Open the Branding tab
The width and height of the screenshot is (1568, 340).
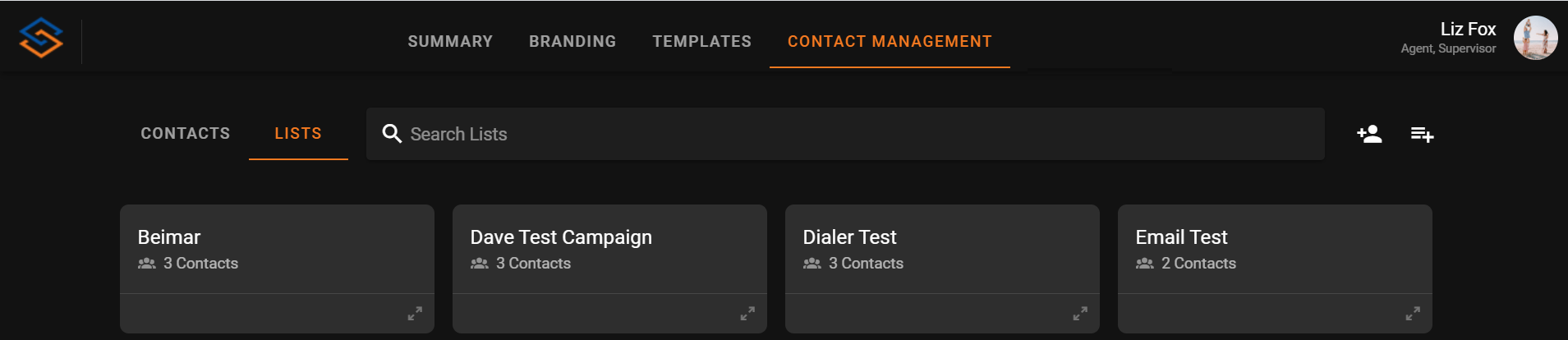click(x=572, y=41)
